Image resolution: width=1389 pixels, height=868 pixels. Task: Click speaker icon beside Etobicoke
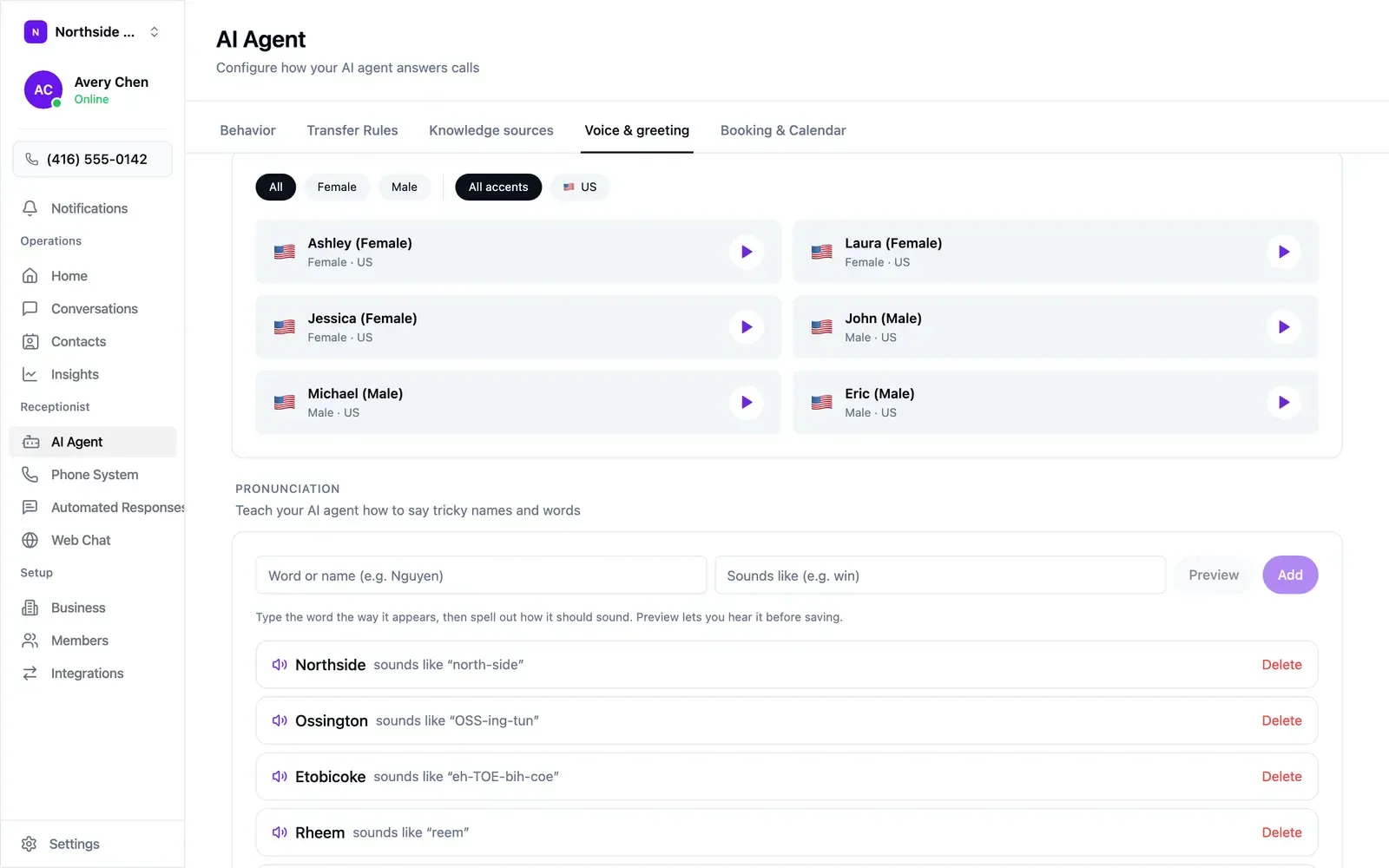[280, 777]
